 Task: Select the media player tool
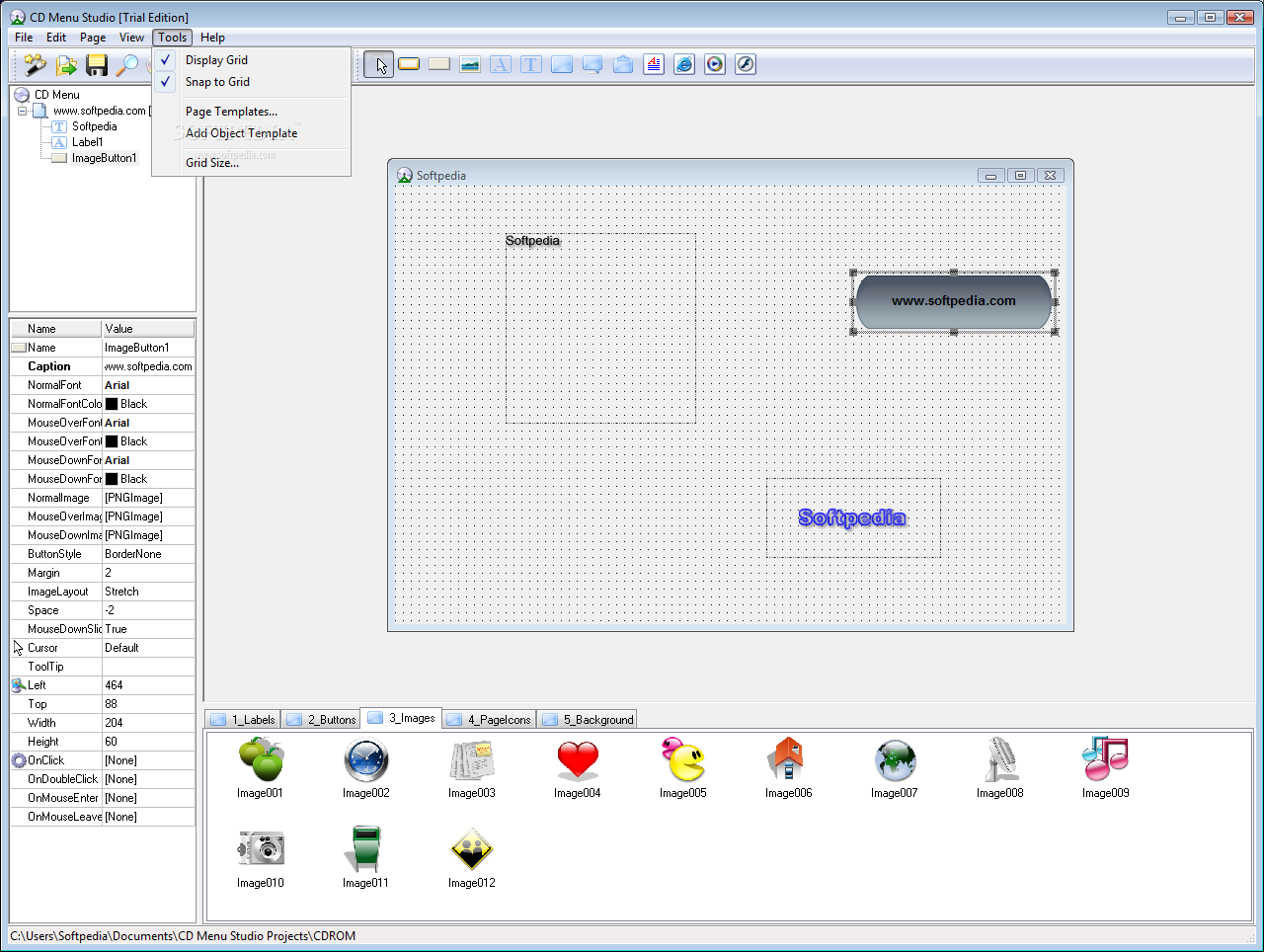(x=715, y=64)
